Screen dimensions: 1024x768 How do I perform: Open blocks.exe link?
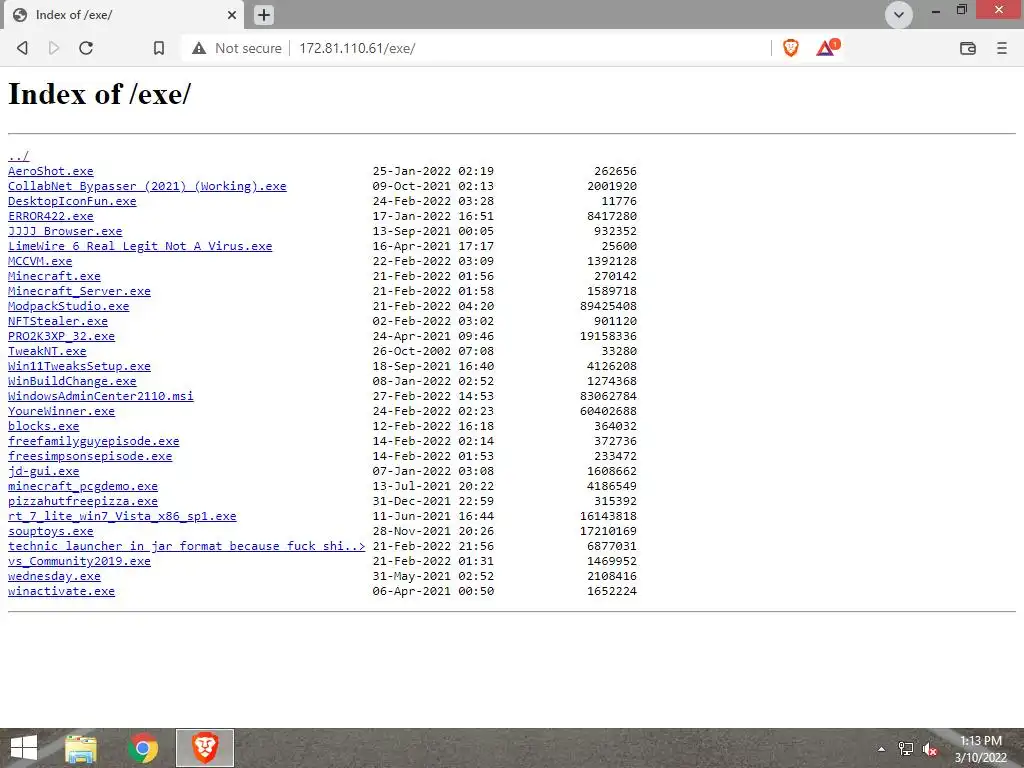click(43, 426)
